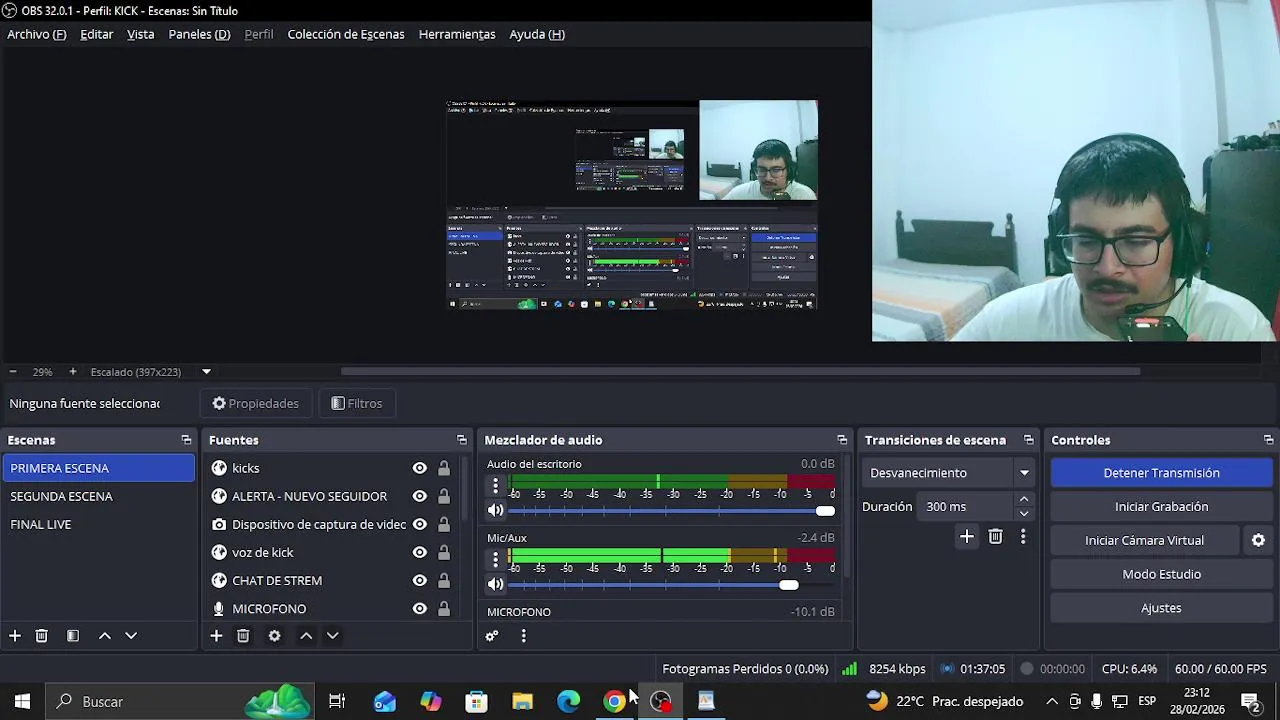
Task: Hide the kicks source
Action: (420, 468)
